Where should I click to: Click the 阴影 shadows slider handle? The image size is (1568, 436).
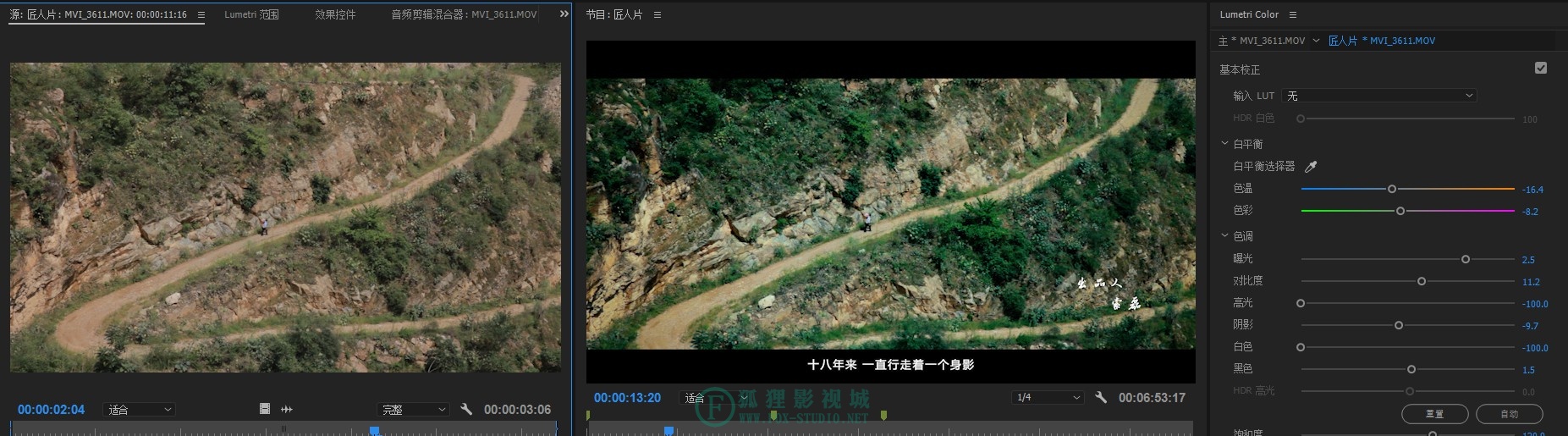pos(1399,325)
